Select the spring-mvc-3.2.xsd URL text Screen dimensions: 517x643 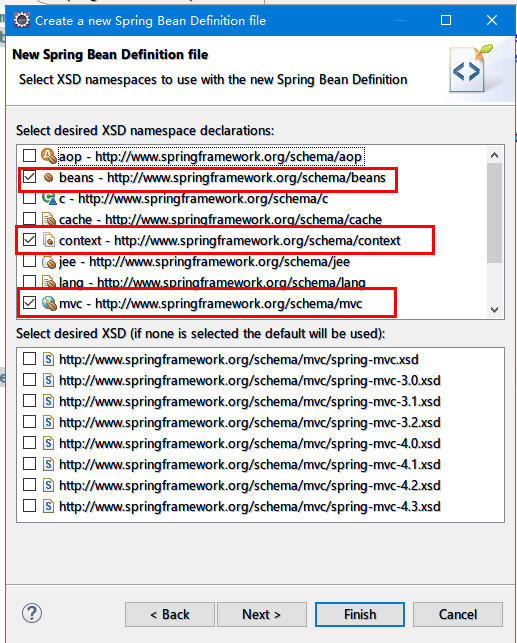[x=250, y=422]
